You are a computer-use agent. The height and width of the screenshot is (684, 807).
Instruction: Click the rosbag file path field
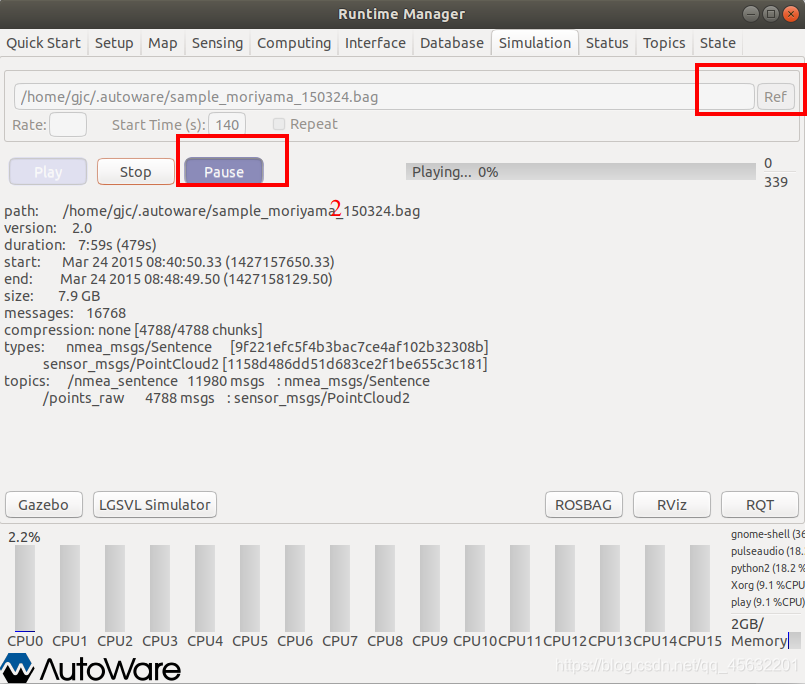pos(384,97)
